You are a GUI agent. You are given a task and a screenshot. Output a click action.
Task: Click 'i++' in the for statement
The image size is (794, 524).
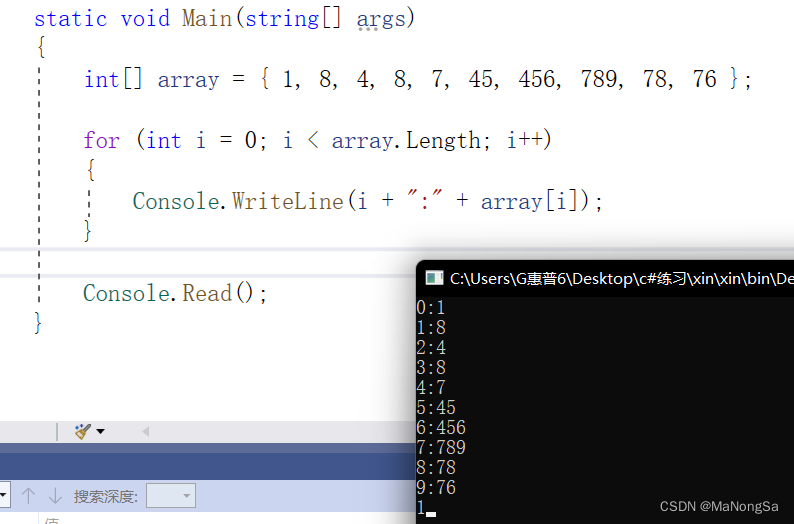pos(525,140)
